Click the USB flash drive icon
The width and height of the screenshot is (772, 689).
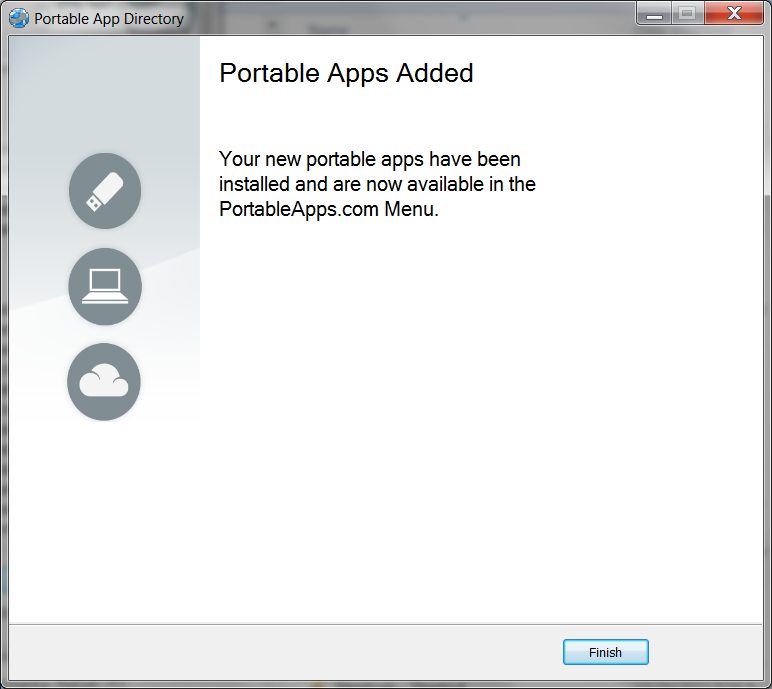[105, 191]
